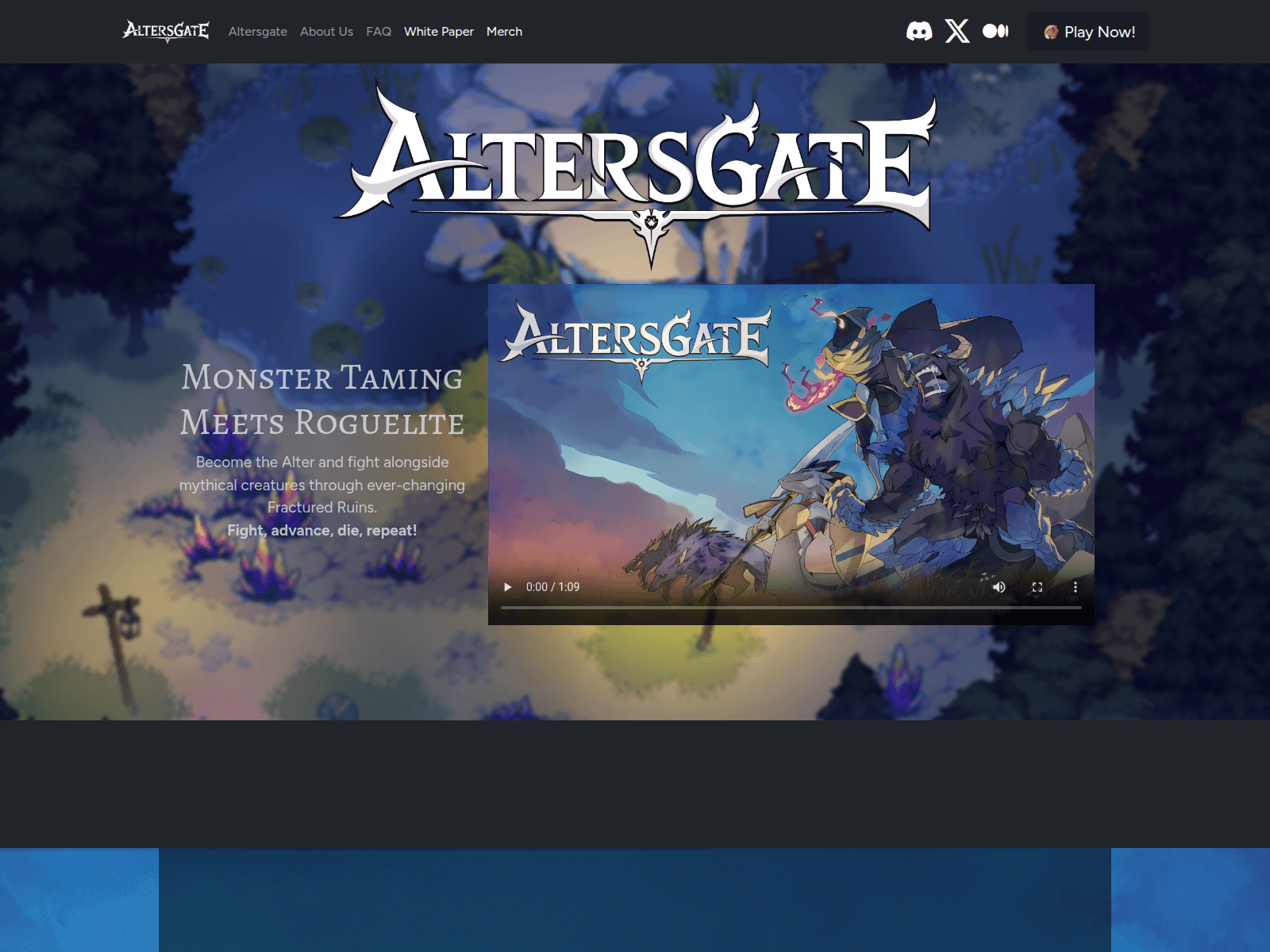Open the Discord community icon
The width and height of the screenshot is (1270, 952).
[x=919, y=32]
